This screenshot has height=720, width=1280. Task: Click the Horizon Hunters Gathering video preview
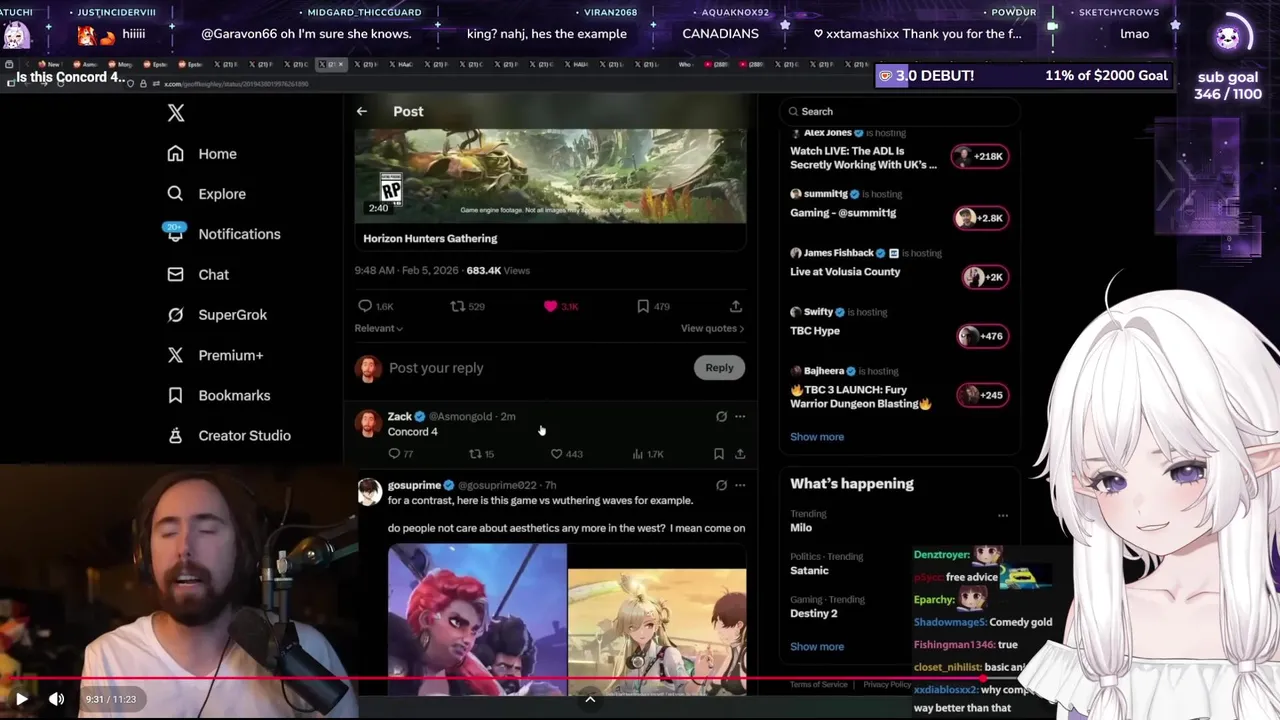click(550, 176)
